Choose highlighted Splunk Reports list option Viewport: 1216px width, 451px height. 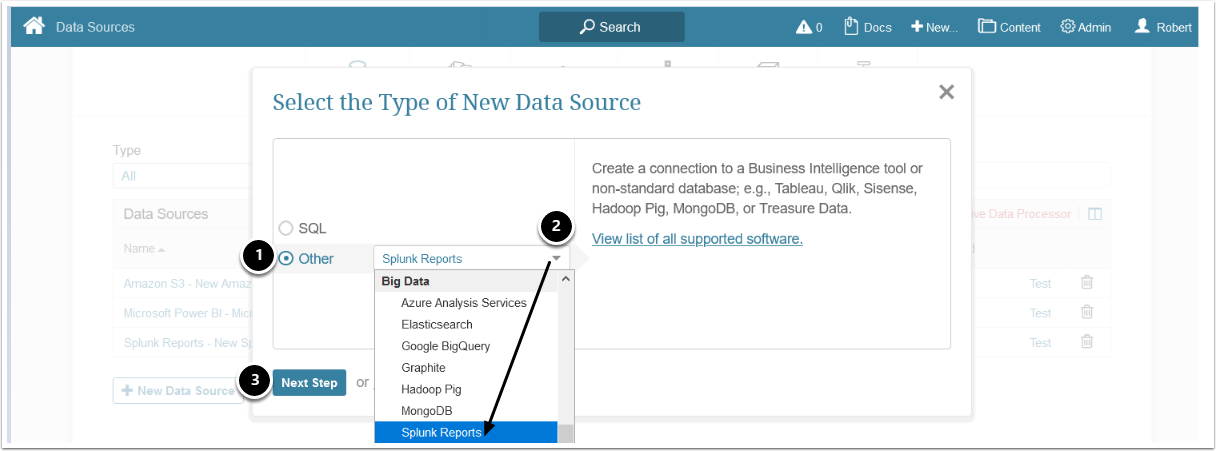click(466, 432)
